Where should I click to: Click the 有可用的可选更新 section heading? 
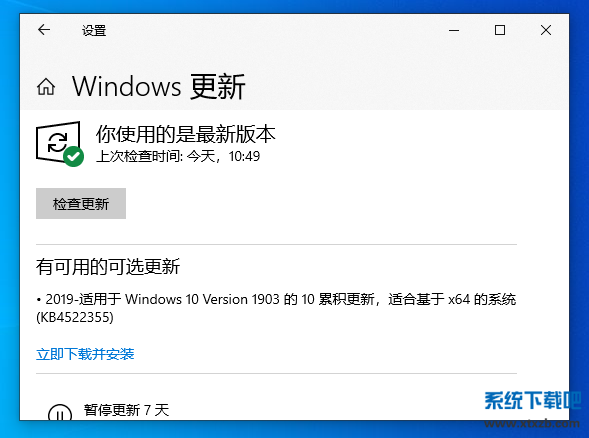click(x=108, y=267)
